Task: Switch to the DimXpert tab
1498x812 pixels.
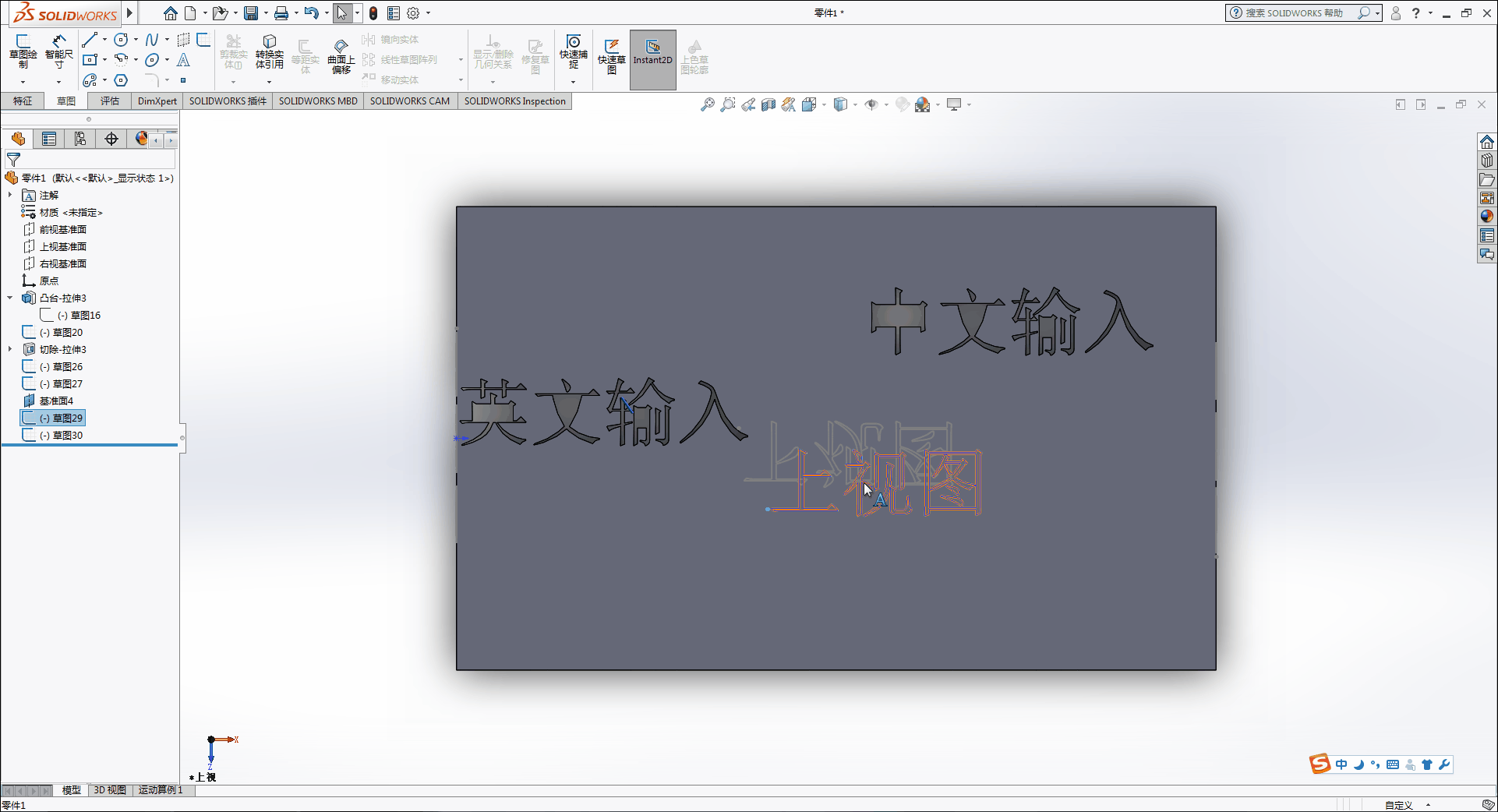Action: (157, 101)
